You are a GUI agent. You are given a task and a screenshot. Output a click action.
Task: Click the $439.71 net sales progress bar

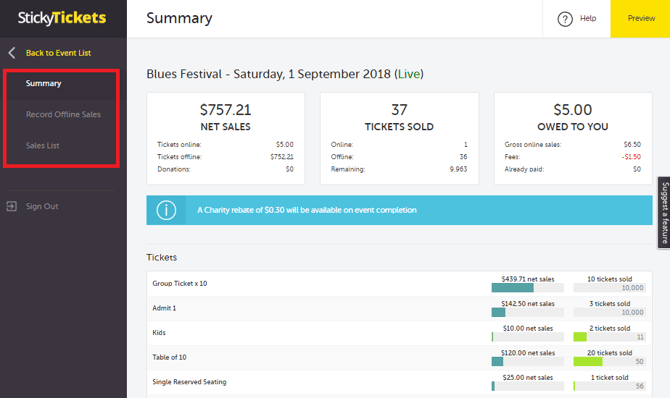(x=527, y=288)
